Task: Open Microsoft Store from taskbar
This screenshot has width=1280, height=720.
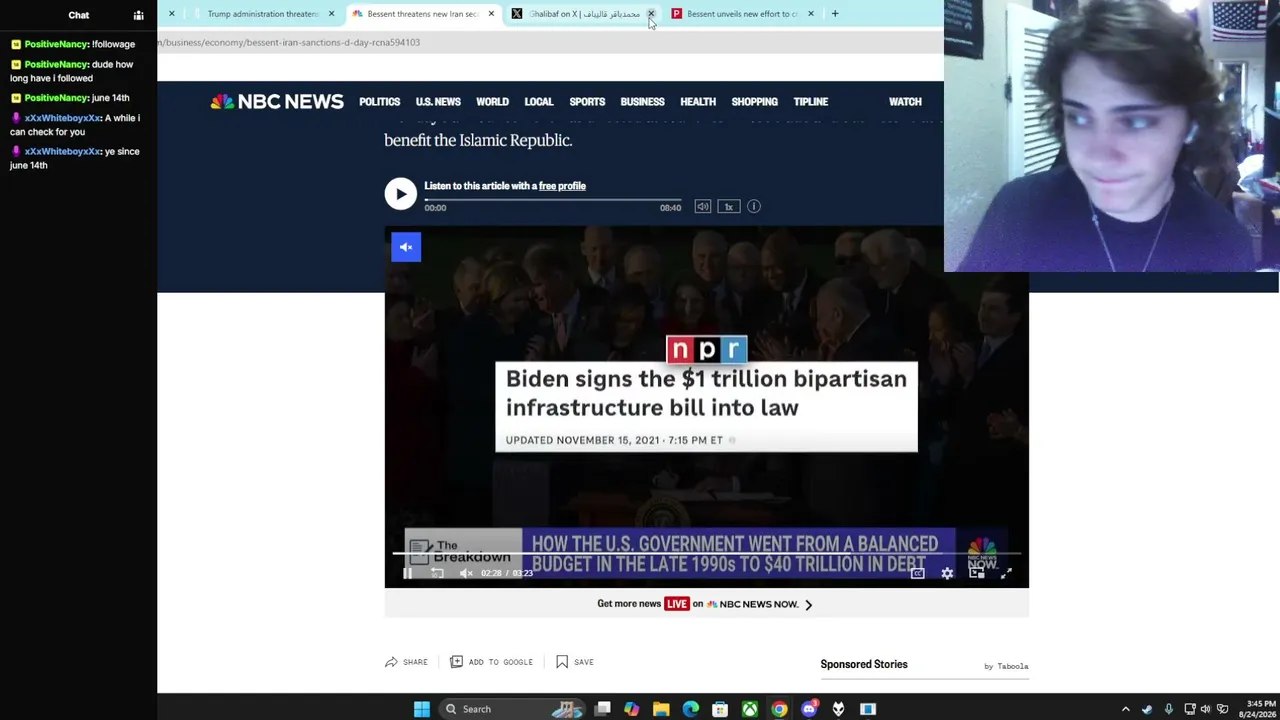Action: coord(720,709)
